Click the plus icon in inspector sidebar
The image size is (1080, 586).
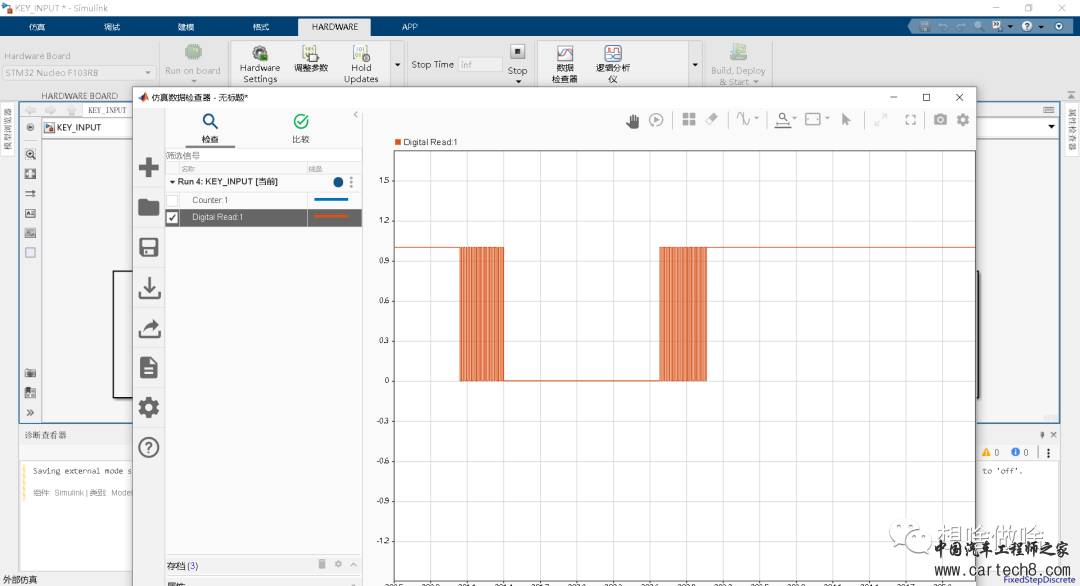pos(149,167)
